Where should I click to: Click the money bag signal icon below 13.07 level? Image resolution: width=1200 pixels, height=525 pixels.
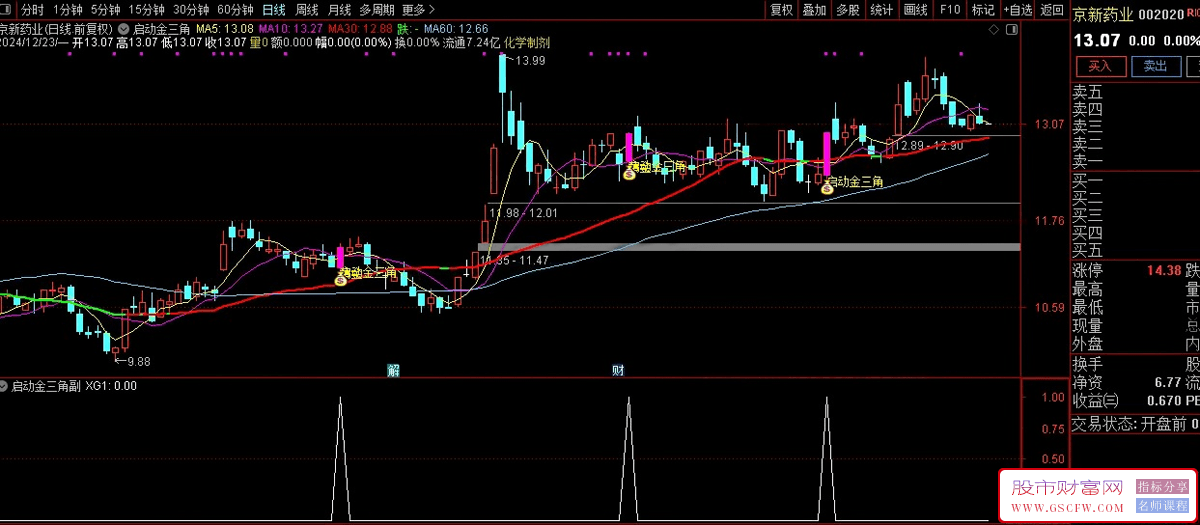click(629, 174)
